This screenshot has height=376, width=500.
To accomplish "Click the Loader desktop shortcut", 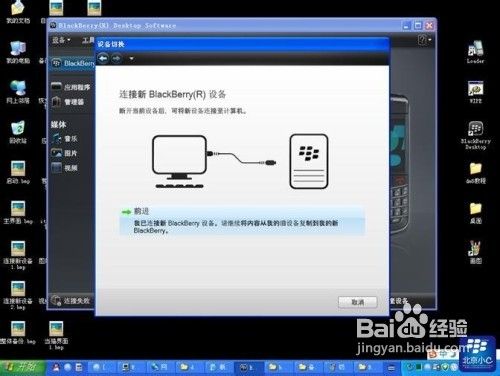I will click(475, 52).
